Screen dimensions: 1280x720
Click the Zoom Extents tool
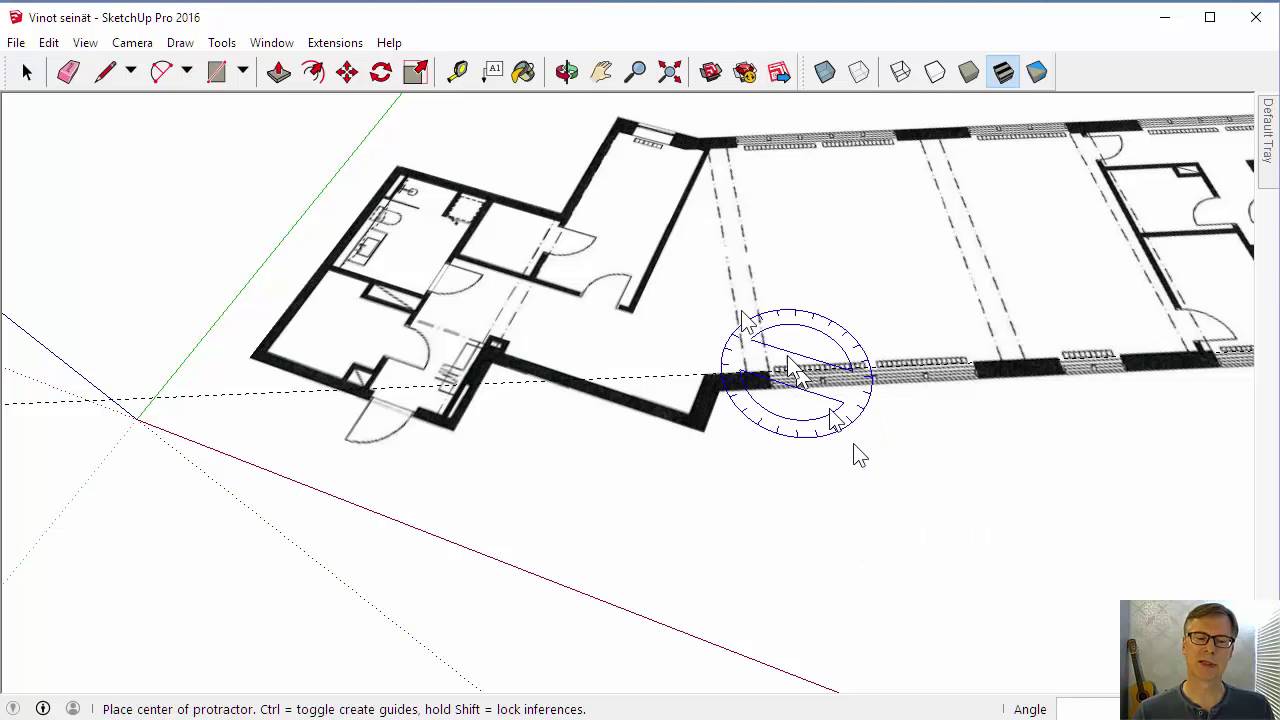click(670, 72)
